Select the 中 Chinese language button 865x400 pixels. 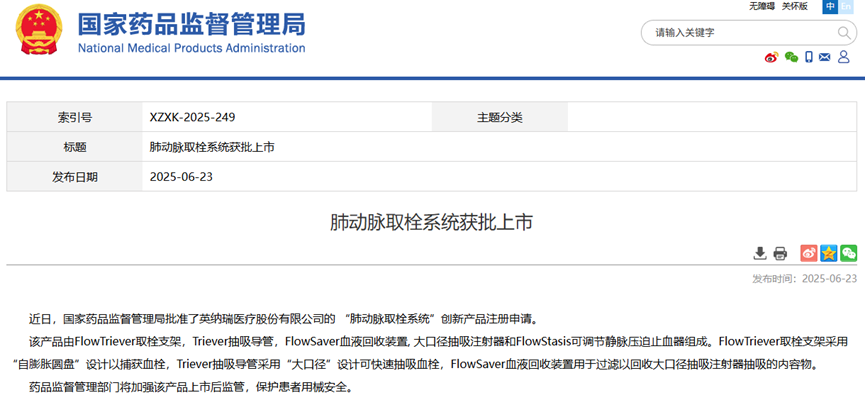click(x=830, y=6)
